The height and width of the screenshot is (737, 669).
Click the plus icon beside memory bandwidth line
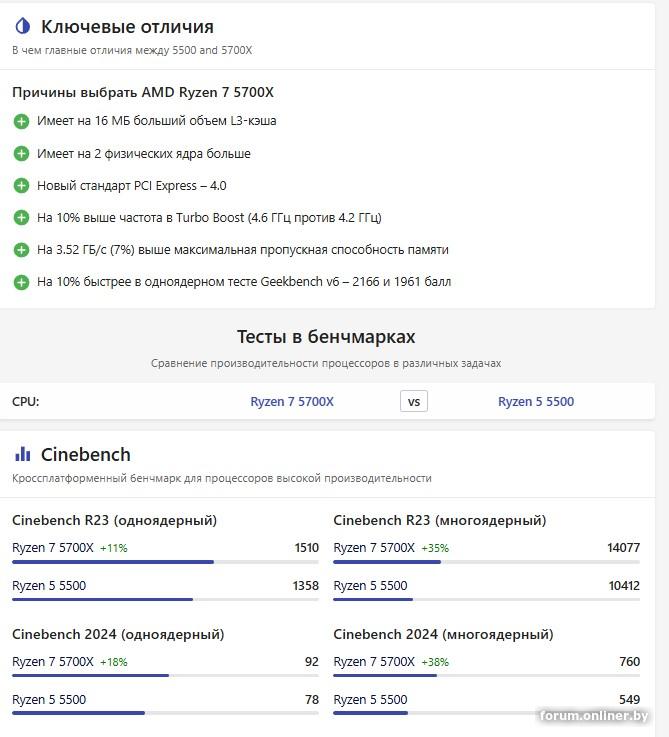coord(21,250)
